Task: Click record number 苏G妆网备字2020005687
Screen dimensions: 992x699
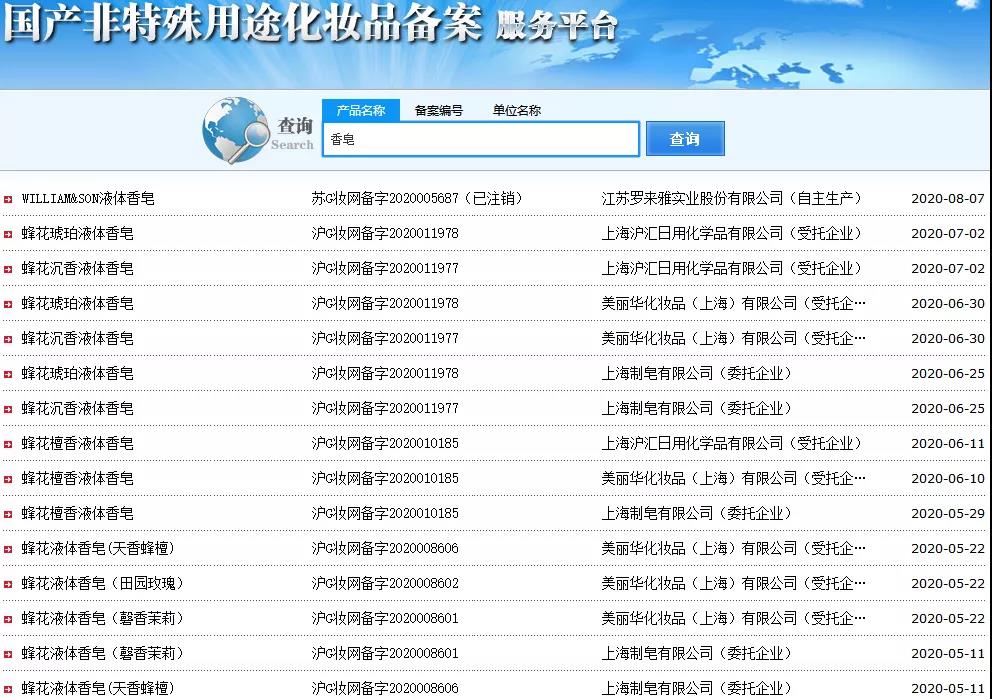Action: point(385,199)
